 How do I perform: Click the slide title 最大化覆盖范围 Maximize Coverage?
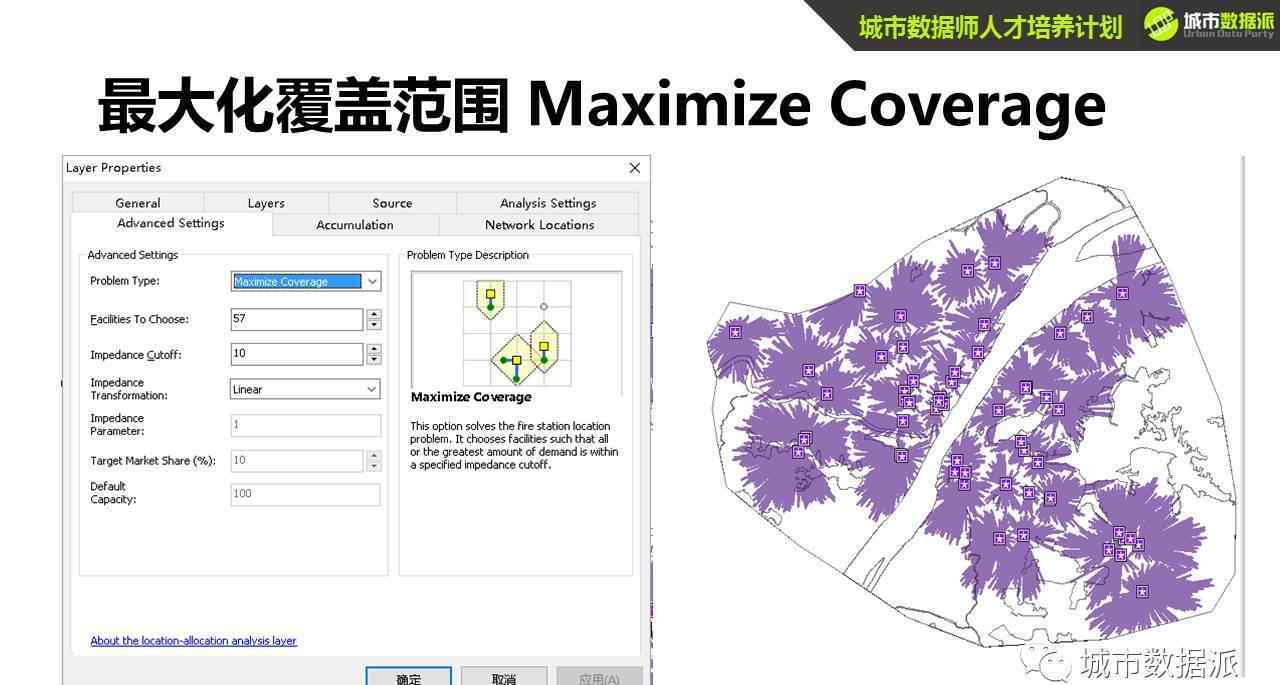pyautogui.click(x=602, y=104)
